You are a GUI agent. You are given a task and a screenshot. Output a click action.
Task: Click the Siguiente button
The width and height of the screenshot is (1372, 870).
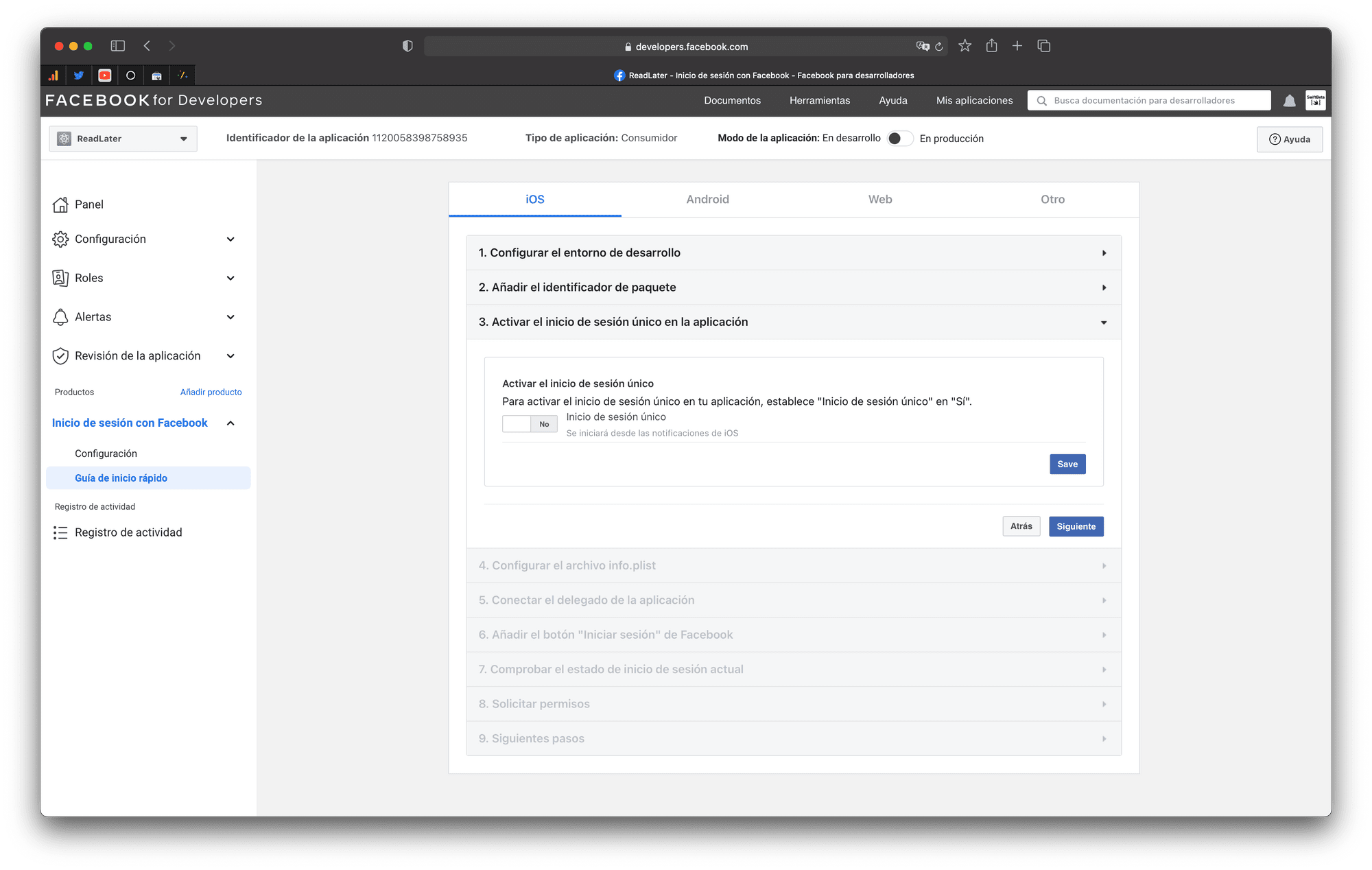point(1076,526)
